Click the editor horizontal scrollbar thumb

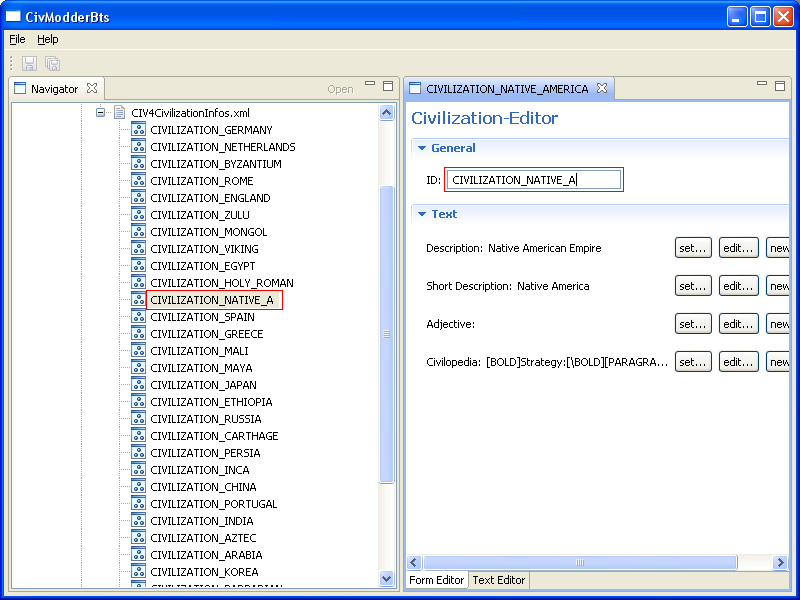(580, 562)
